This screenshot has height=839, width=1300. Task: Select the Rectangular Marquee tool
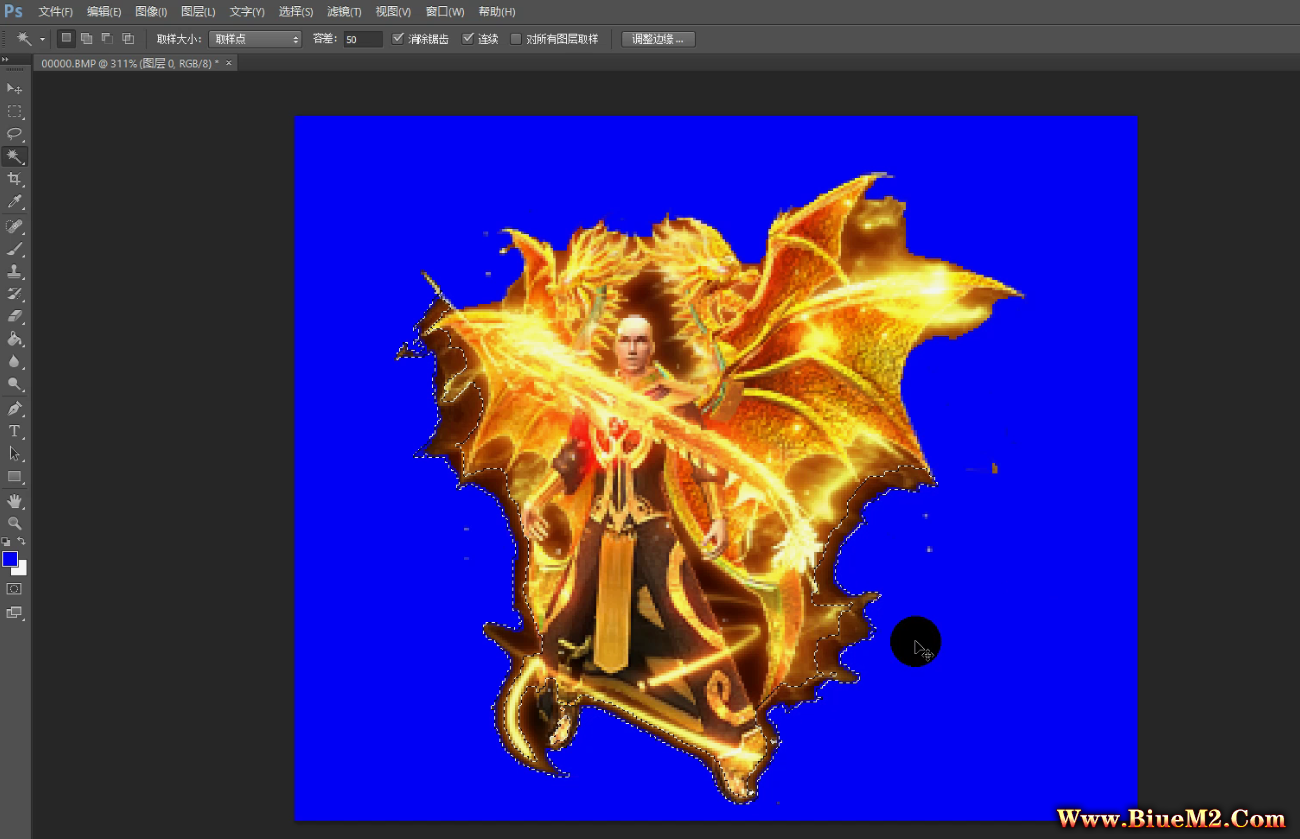pyautogui.click(x=14, y=111)
